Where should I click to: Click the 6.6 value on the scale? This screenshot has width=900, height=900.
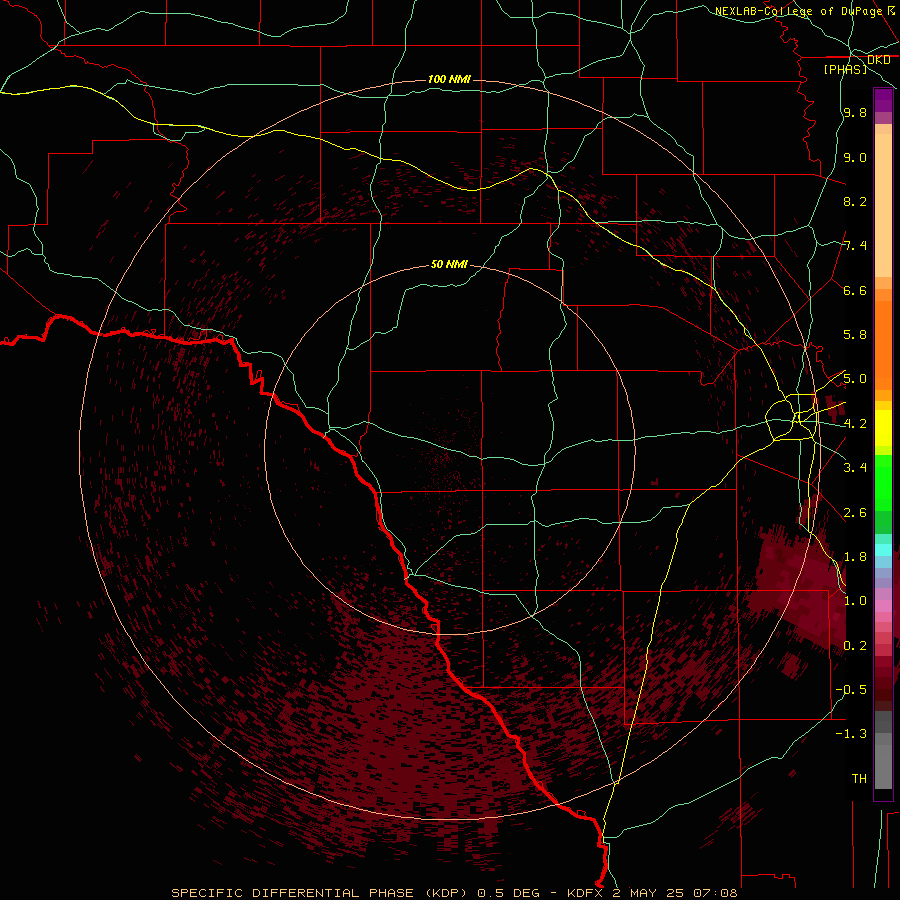855,290
